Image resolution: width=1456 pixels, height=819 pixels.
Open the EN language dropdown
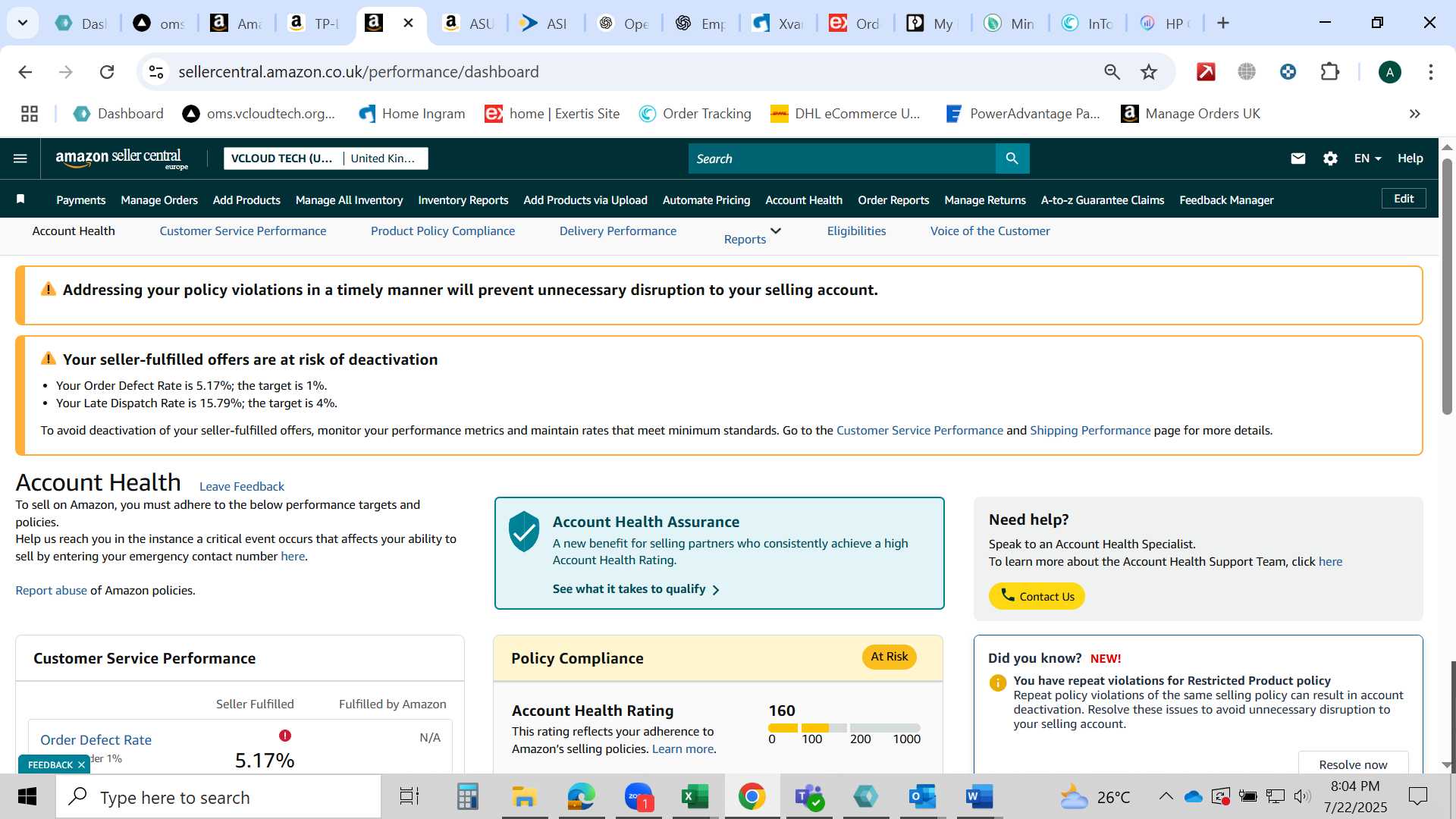1367,158
